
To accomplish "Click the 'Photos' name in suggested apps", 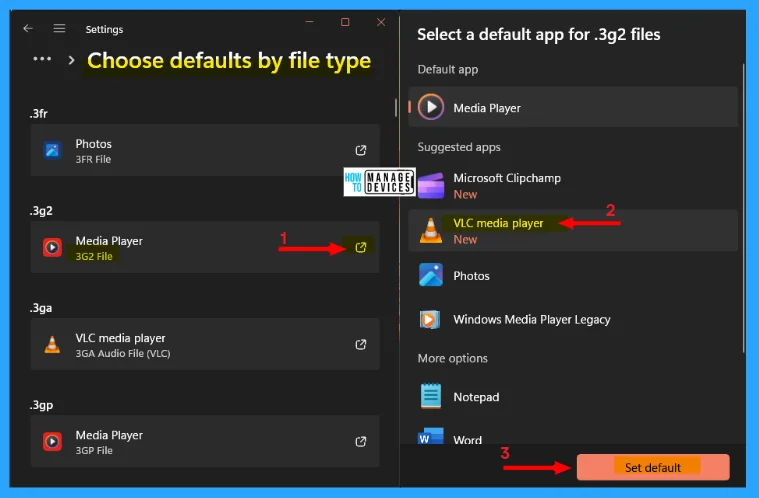I will click(x=471, y=276).
